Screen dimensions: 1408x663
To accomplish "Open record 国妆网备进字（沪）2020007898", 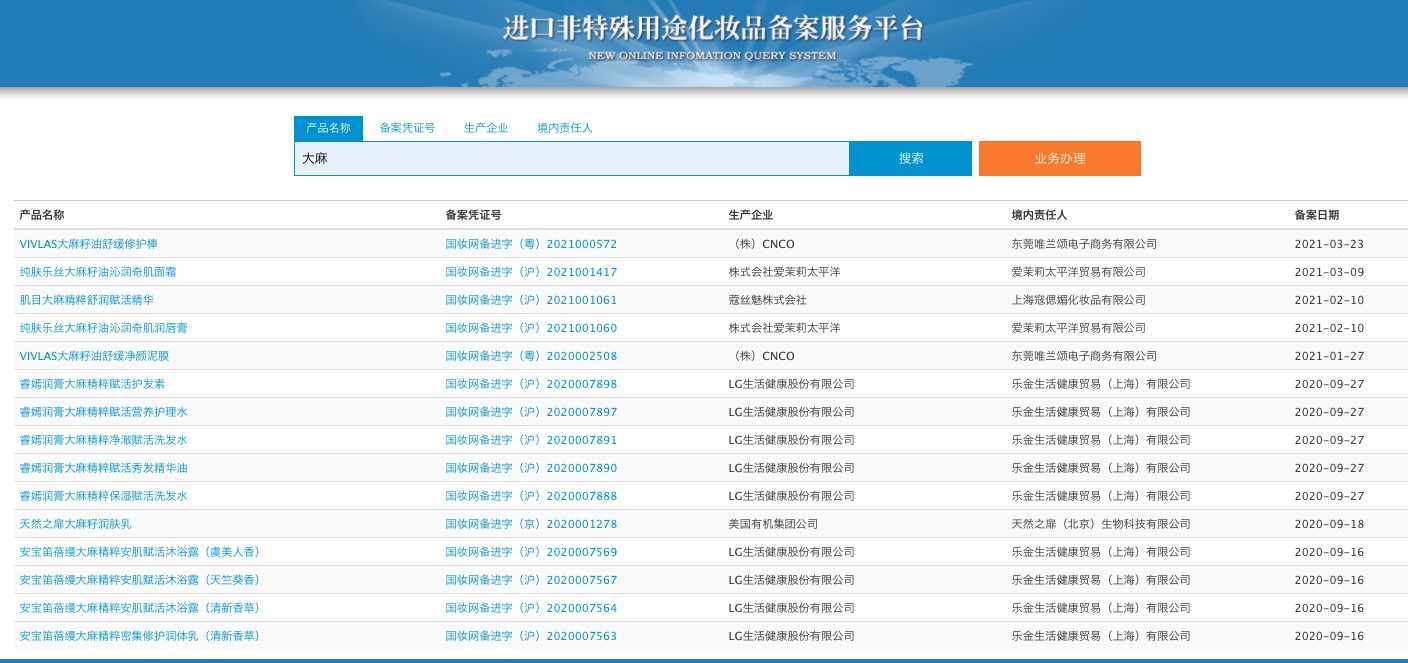I will (531, 384).
